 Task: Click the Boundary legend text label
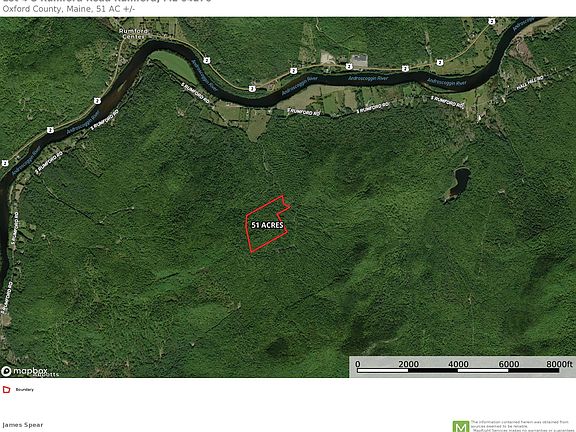pos(25,389)
